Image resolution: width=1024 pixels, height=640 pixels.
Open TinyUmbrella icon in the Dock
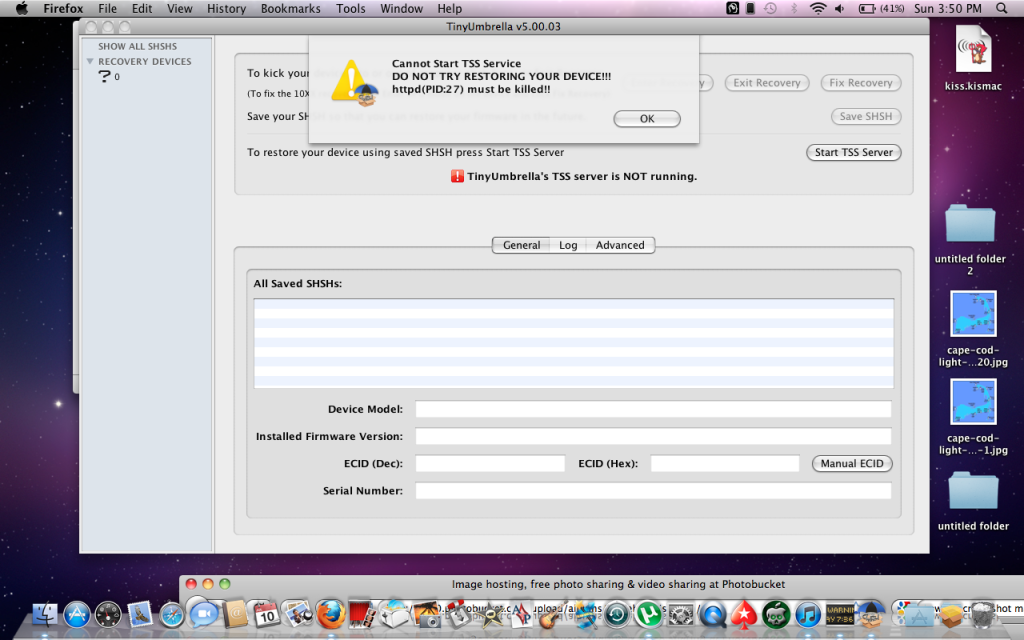871,614
